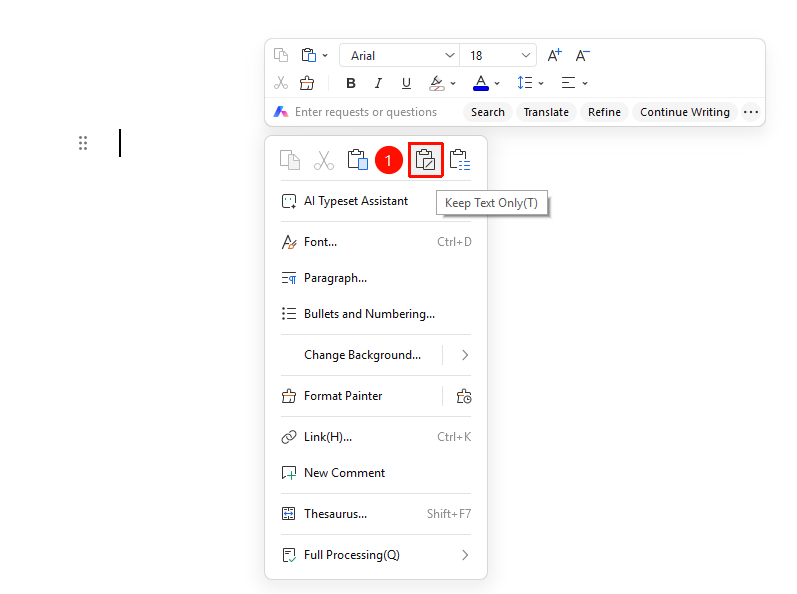Viewport: 797px width, 594px height.
Task: Open the Paragraph... menu entry
Action: pos(376,278)
